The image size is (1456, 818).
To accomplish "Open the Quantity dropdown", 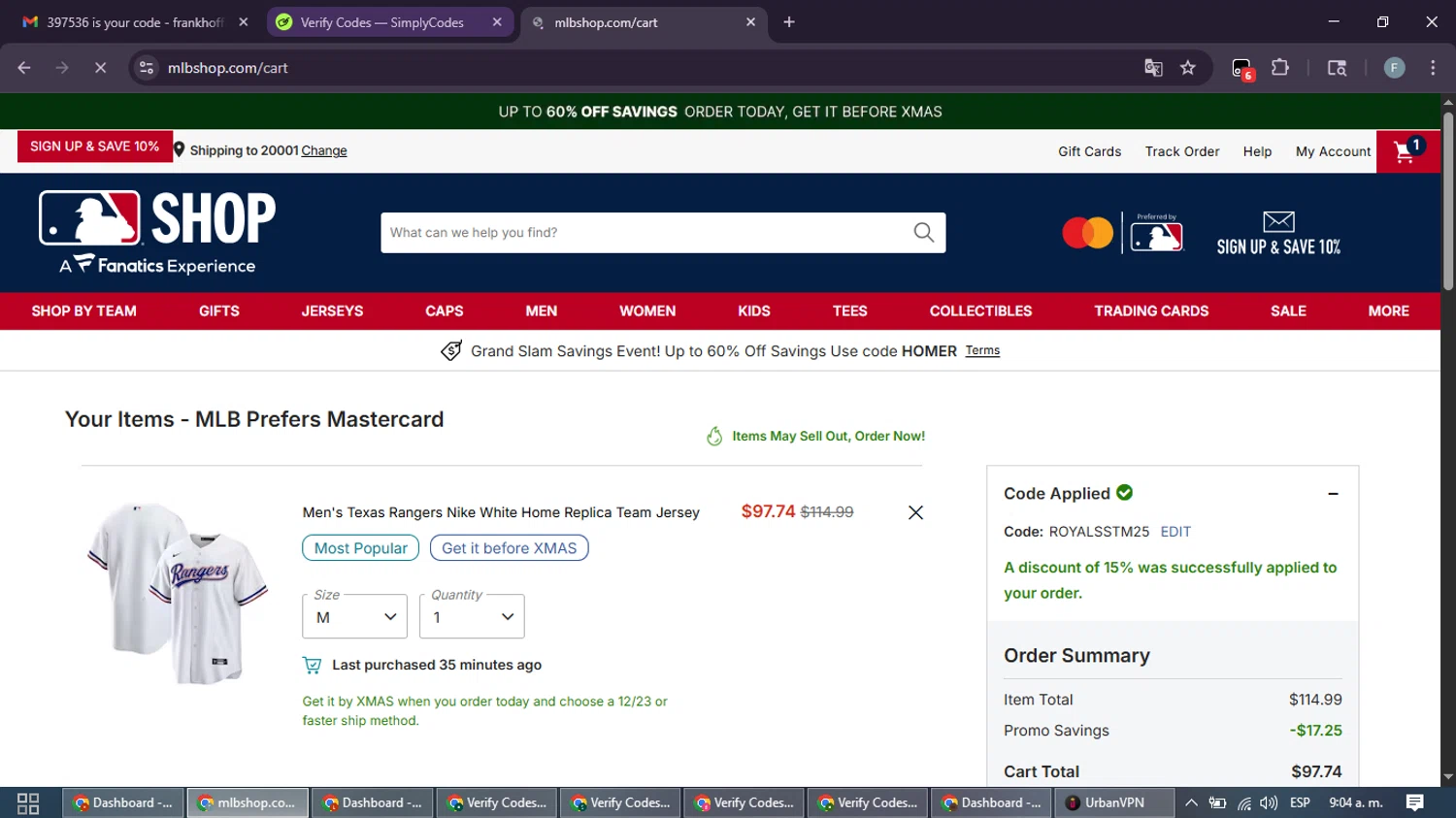I will coord(472,616).
